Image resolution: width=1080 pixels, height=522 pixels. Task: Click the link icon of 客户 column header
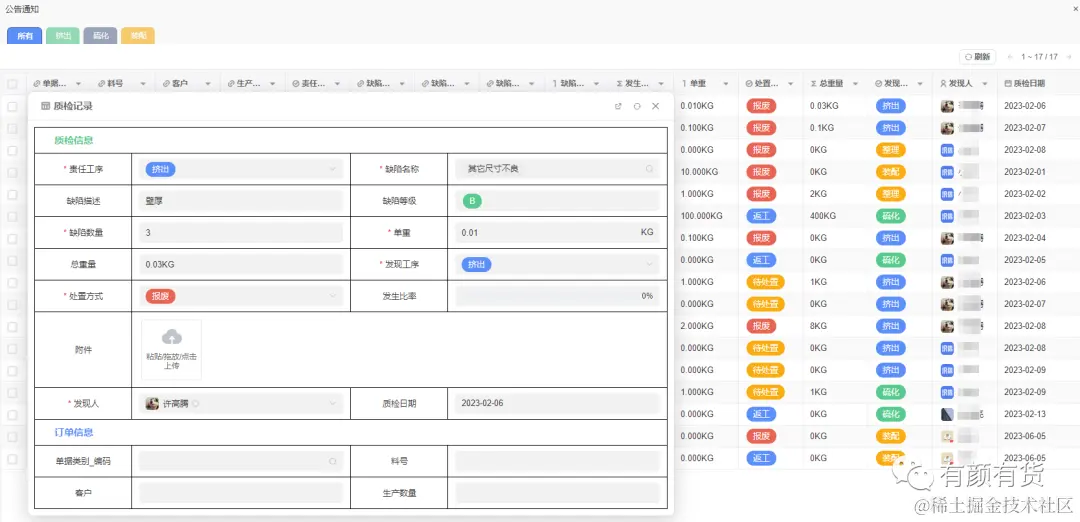[166, 83]
